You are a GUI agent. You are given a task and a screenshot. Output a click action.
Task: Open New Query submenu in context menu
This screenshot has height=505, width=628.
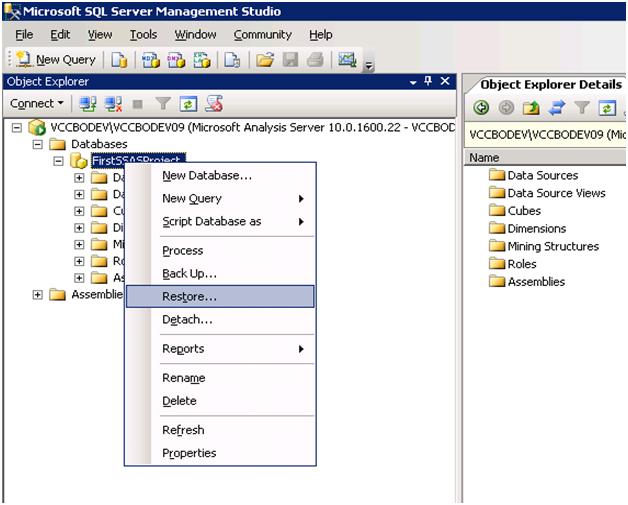tap(220, 199)
